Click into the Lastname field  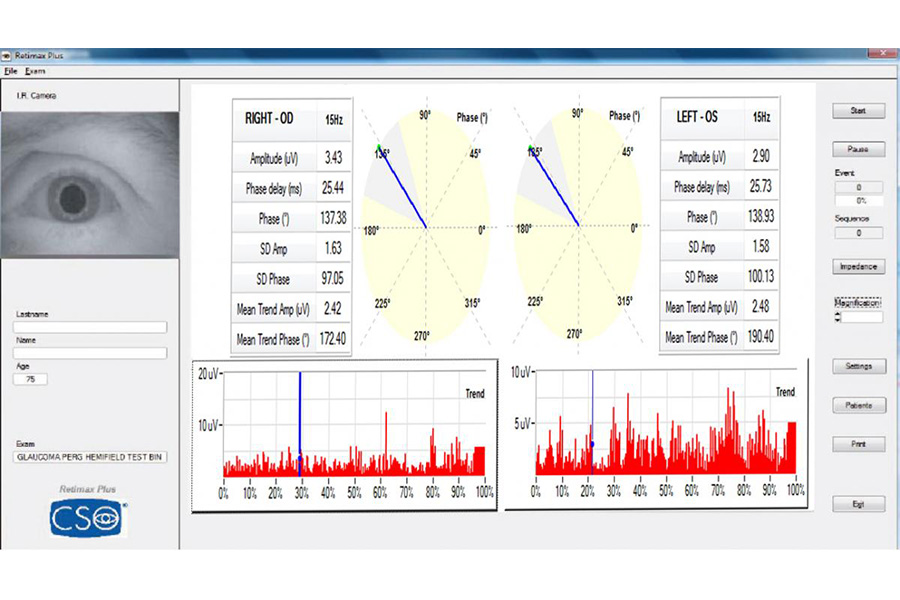[x=90, y=327]
